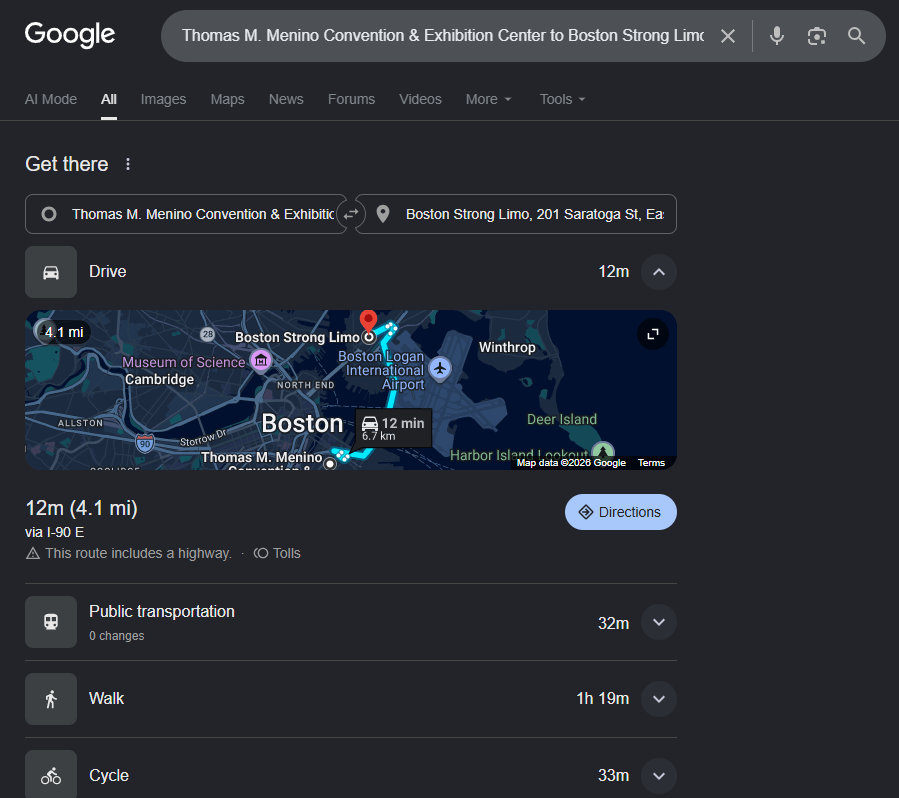Click the Drive car icon
Screen dimensions: 899x798
(51, 272)
